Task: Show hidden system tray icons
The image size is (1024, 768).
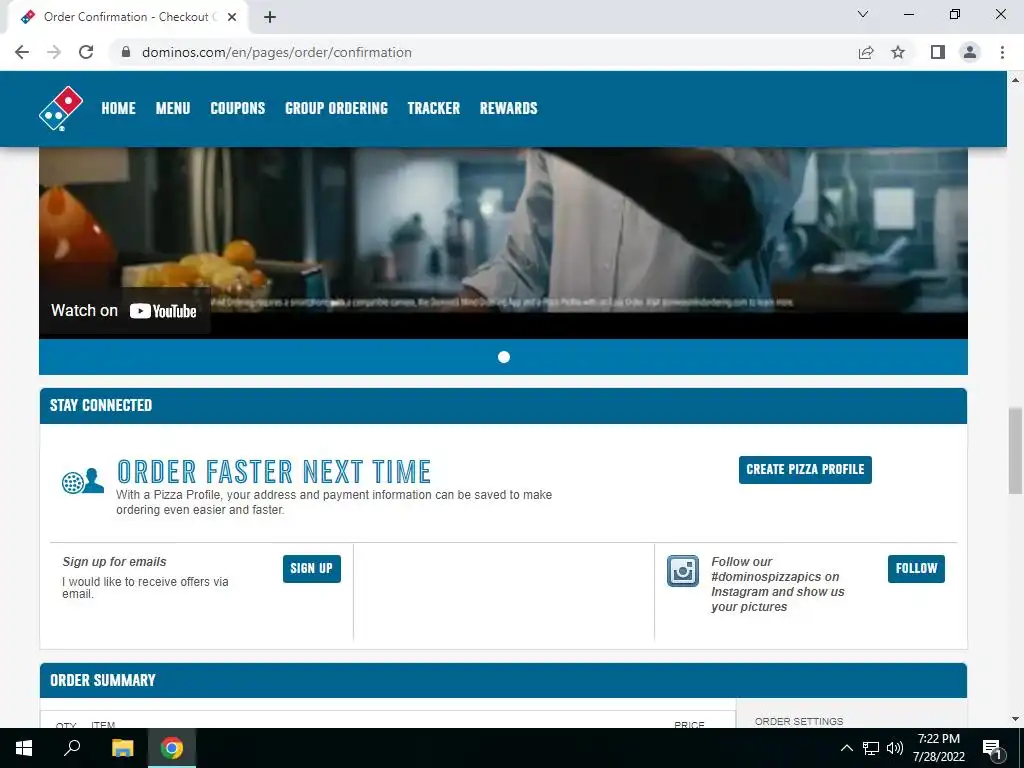Action: point(846,748)
